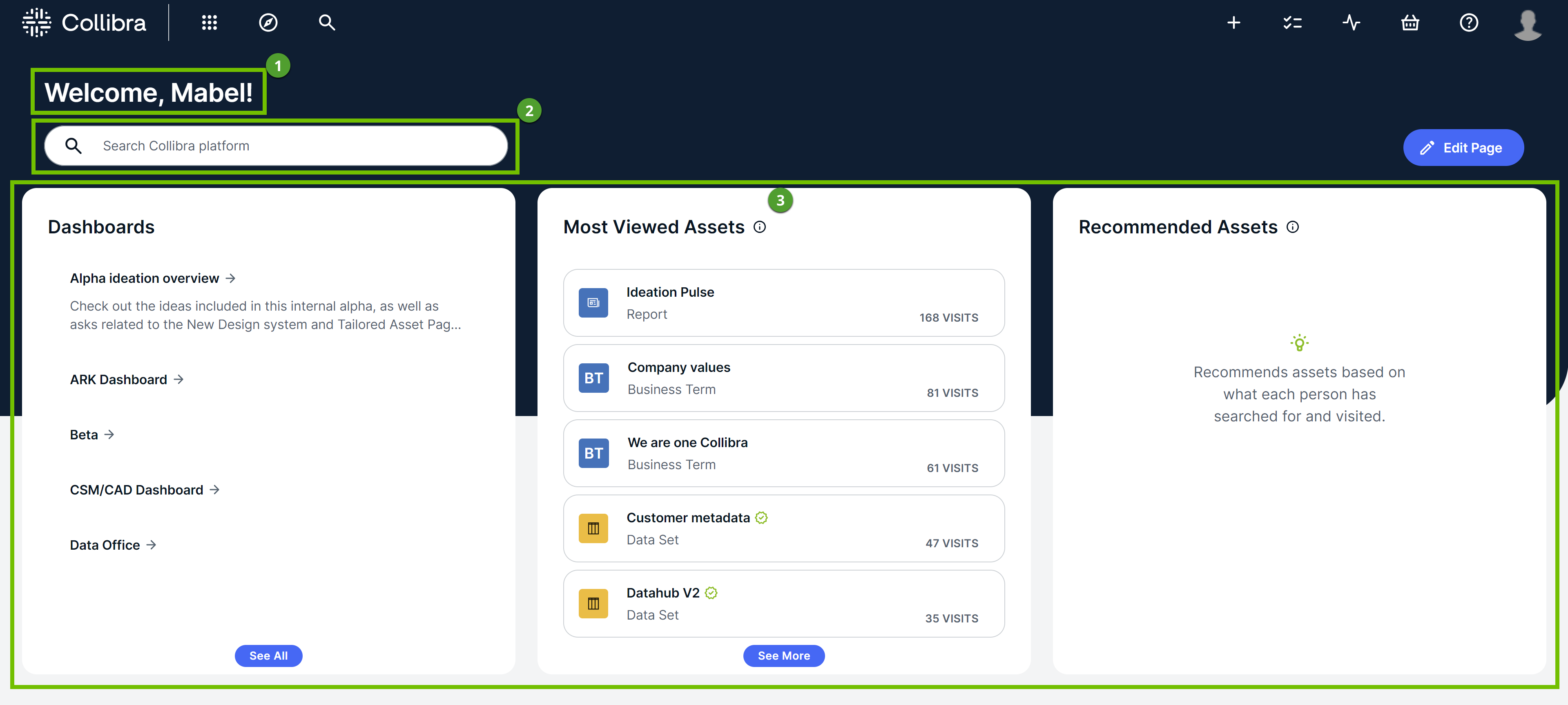Focus the Search Collibra platform field
1568x705 pixels.
[x=276, y=145]
